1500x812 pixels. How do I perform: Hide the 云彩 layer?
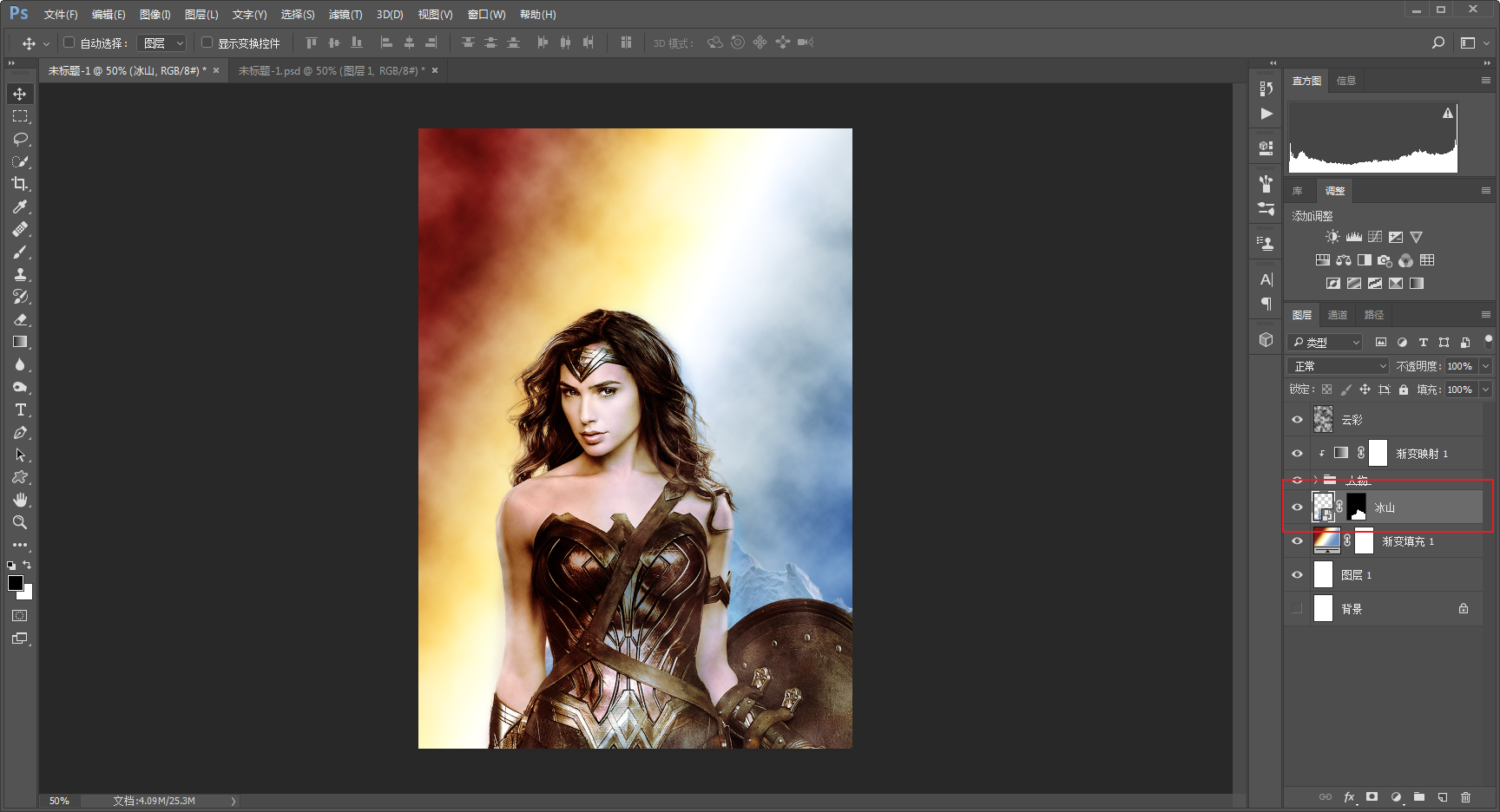pyautogui.click(x=1298, y=420)
